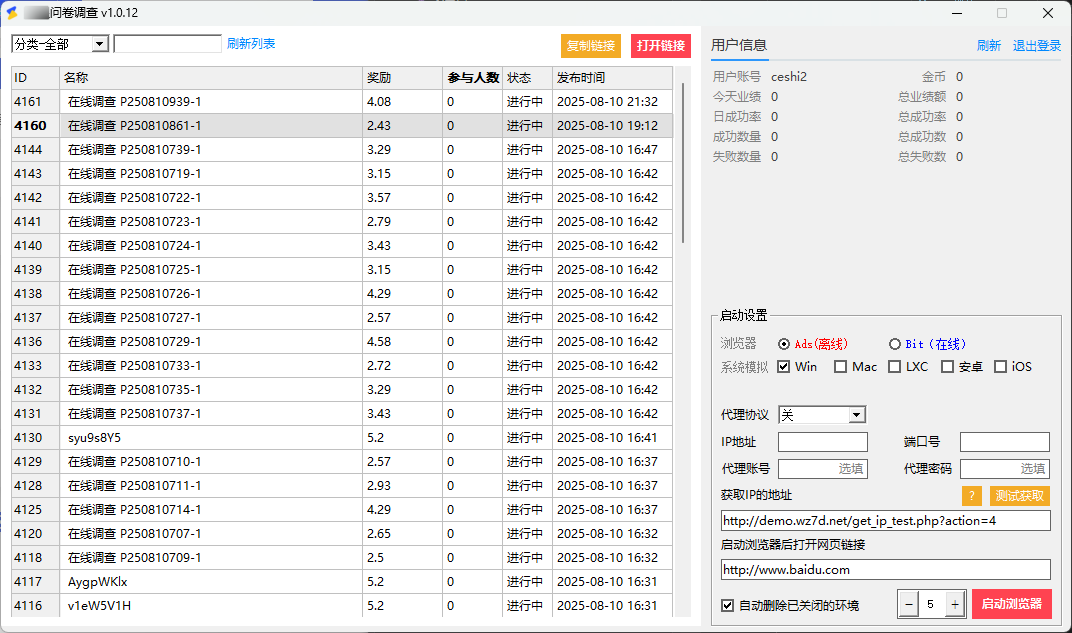Click the minus stepper button
Viewport: 1072px width, 633px height.
909,604
